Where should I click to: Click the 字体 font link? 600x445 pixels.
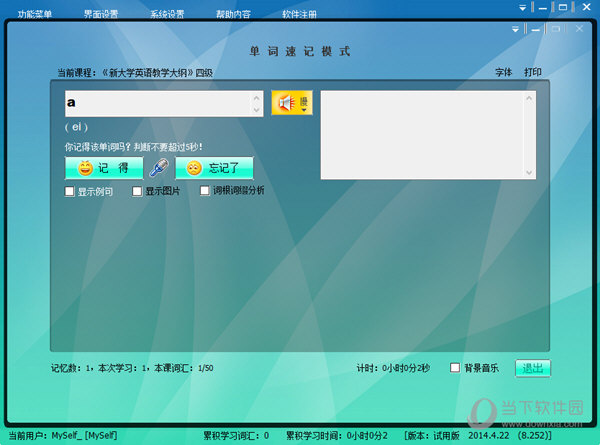point(503,72)
